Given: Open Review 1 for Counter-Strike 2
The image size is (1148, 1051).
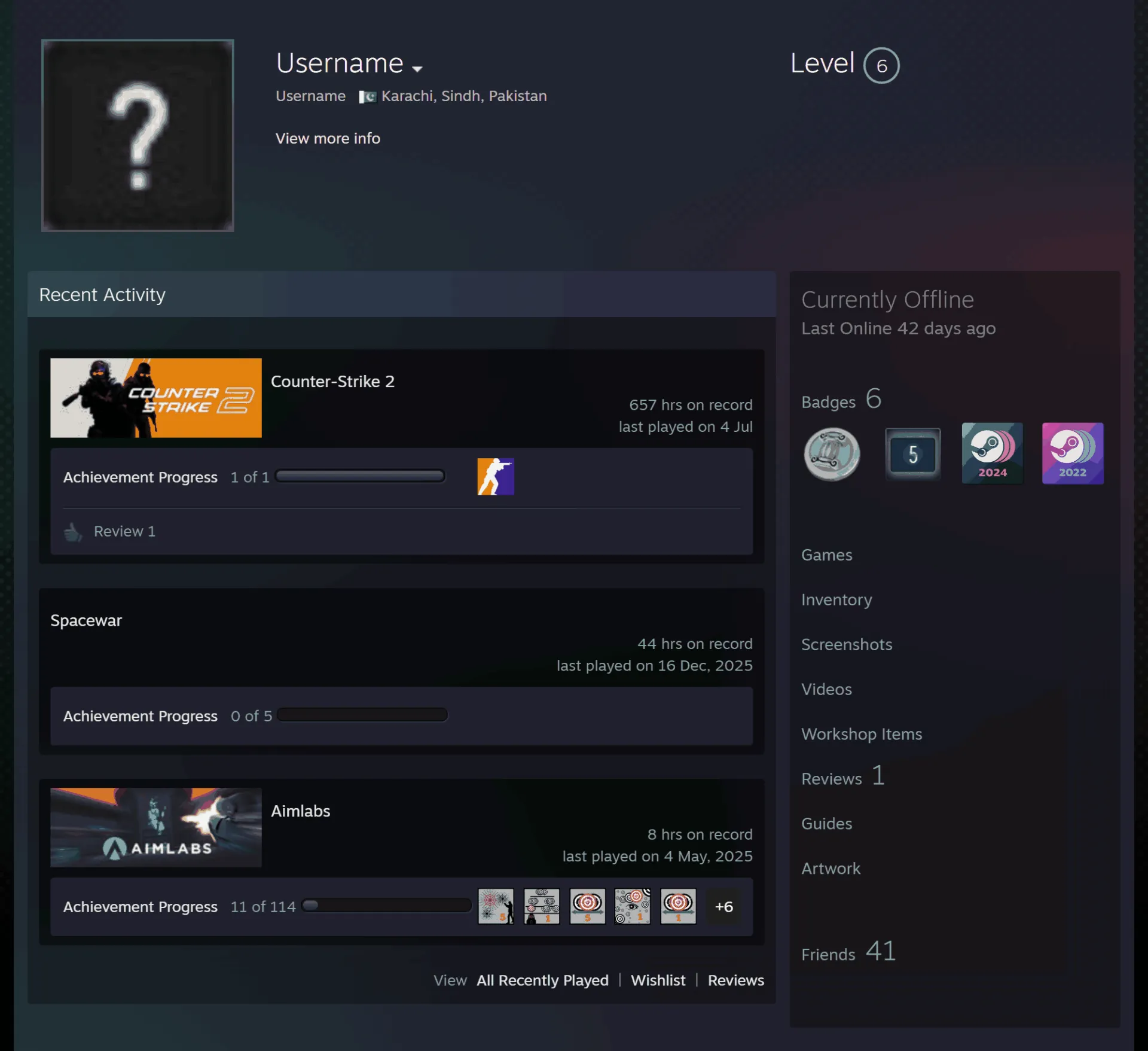Looking at the screenshot, I should point(124,531).
